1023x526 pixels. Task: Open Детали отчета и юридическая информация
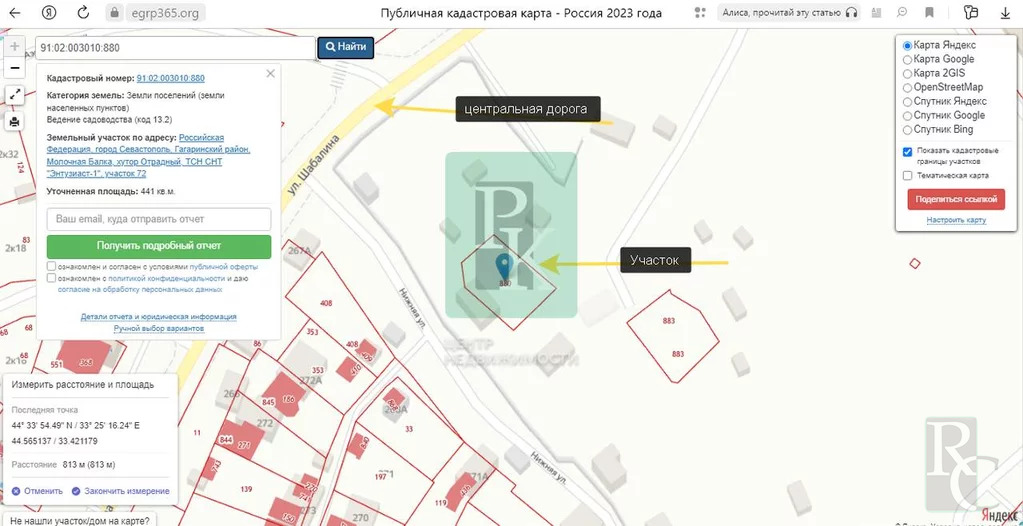[159, 317]
